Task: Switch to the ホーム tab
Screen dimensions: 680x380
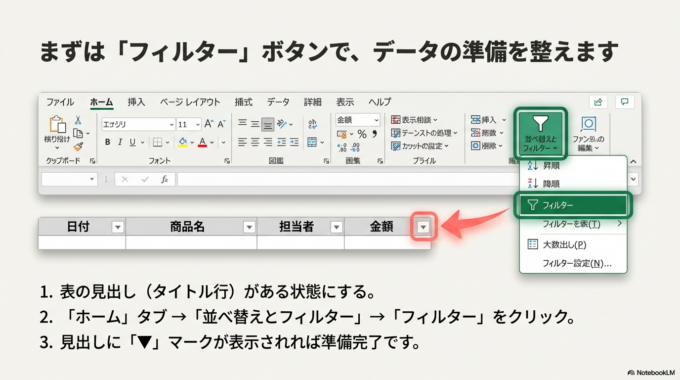Action: (x=101, y=102)
